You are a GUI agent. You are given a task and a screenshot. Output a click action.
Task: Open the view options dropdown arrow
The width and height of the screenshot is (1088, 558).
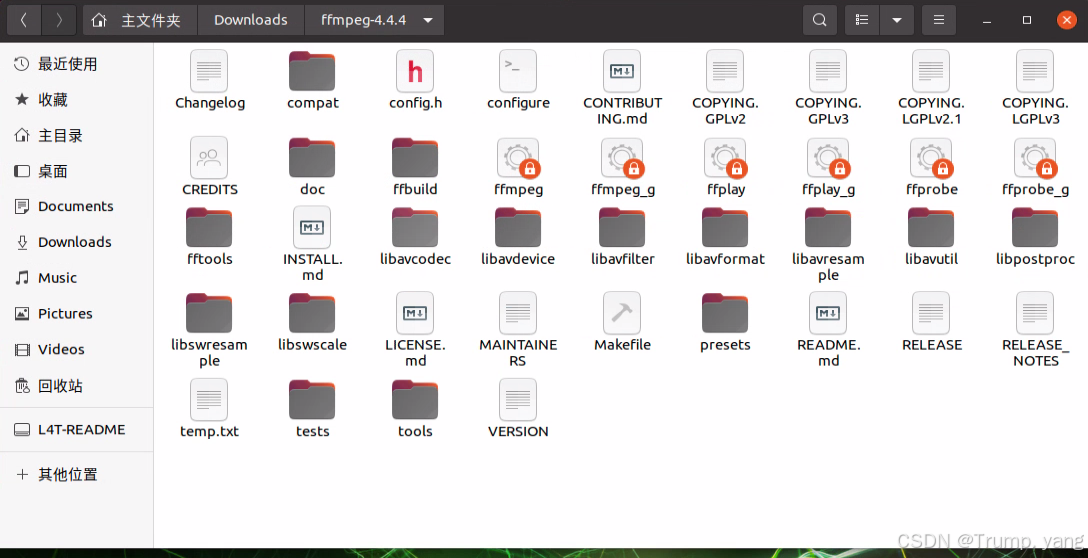point(896,20)
